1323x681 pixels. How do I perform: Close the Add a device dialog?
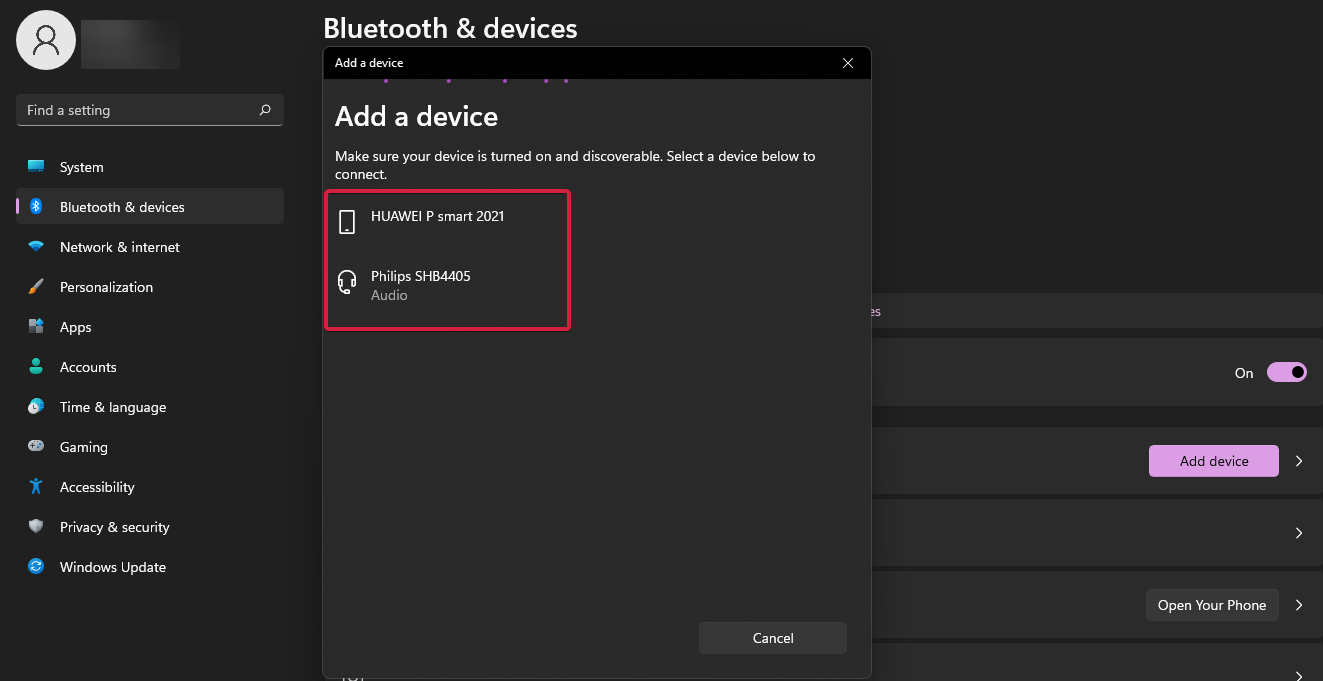click(x=848, y=63)
